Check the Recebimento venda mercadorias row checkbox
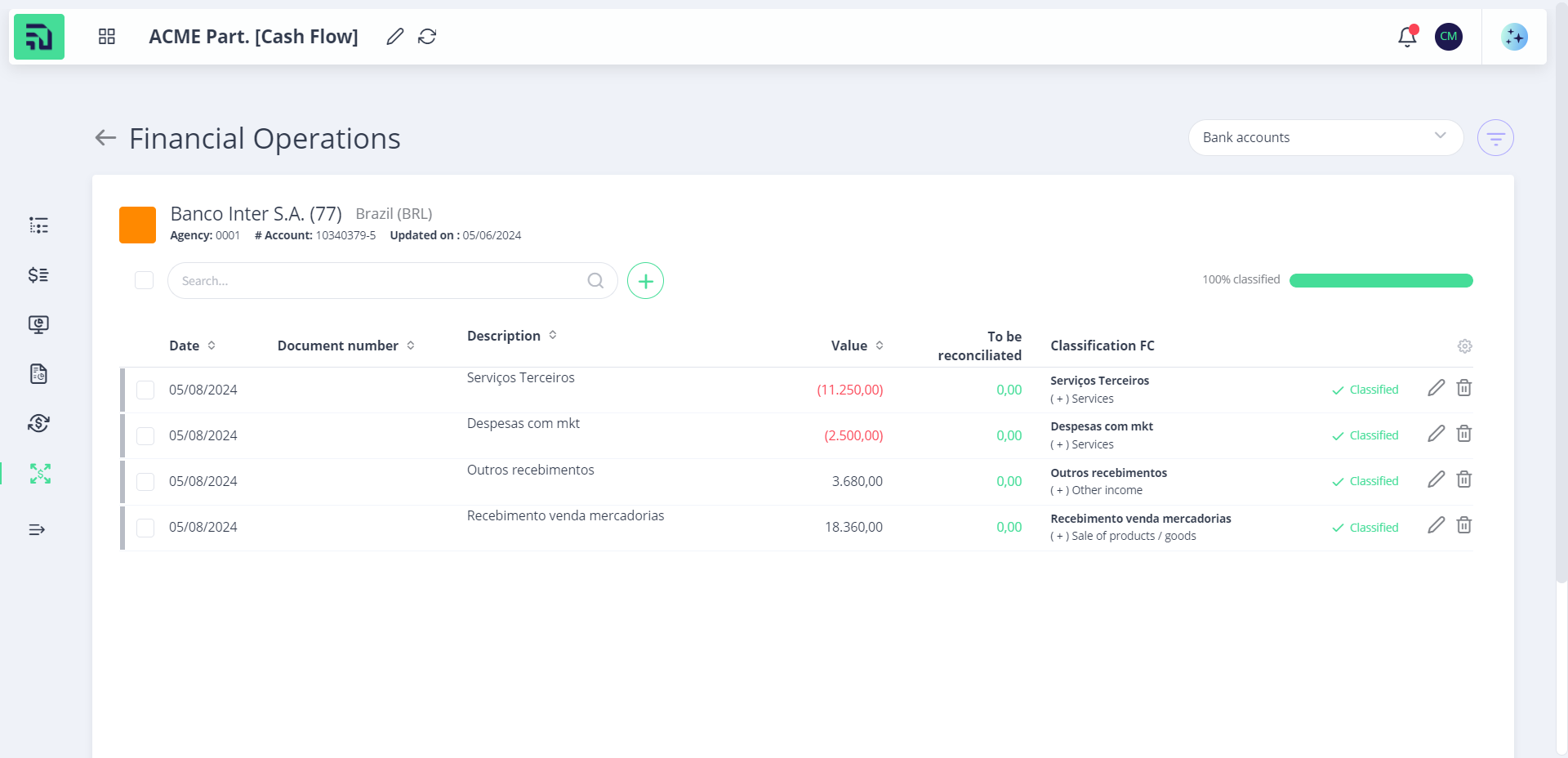1568x758 pixels. pos(145,528)
